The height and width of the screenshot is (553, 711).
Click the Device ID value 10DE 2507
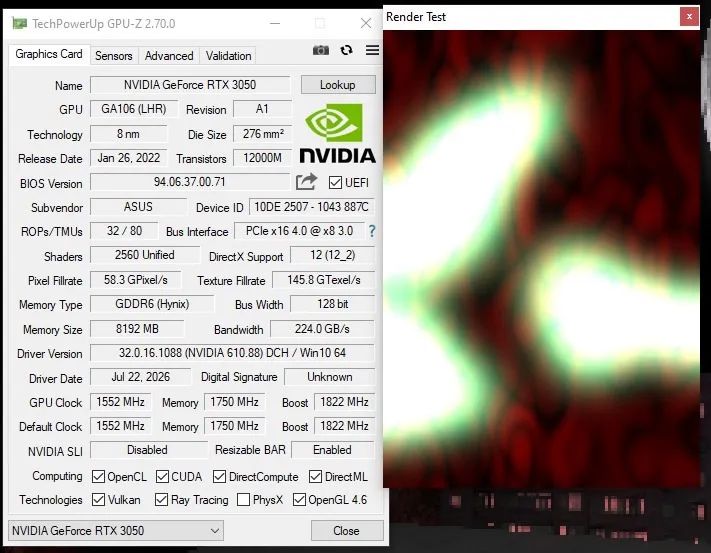click(x=312, y=207)
